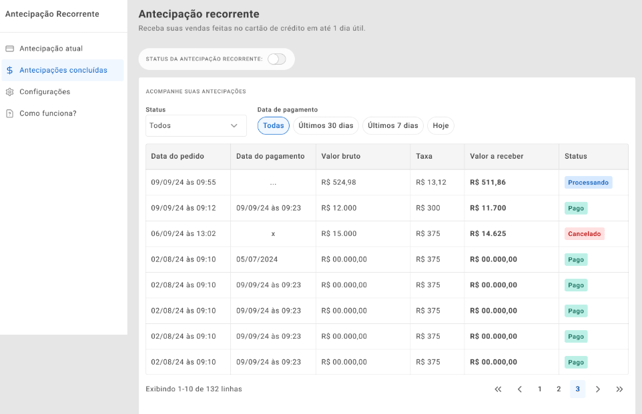Screen dimensions: 642x414
Task: Filter by Últimos 7 dias
Action: click(393, 126)
